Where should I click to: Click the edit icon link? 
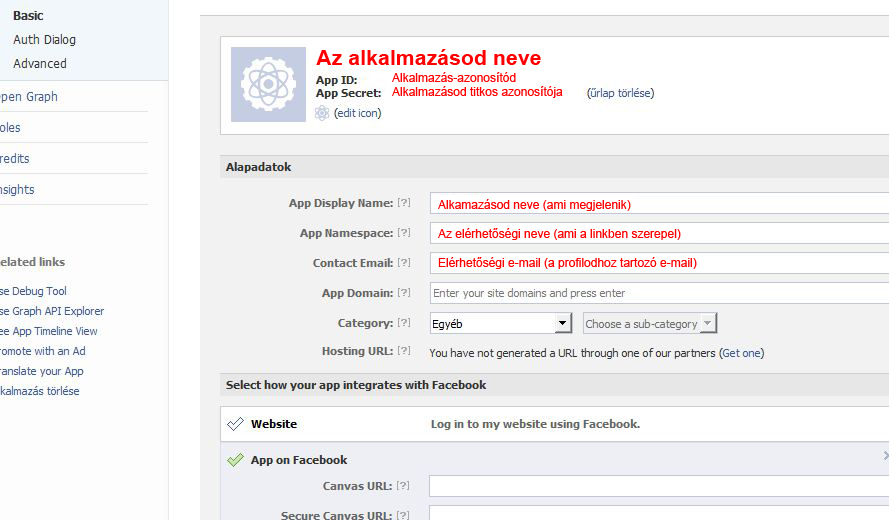[358, 113]
